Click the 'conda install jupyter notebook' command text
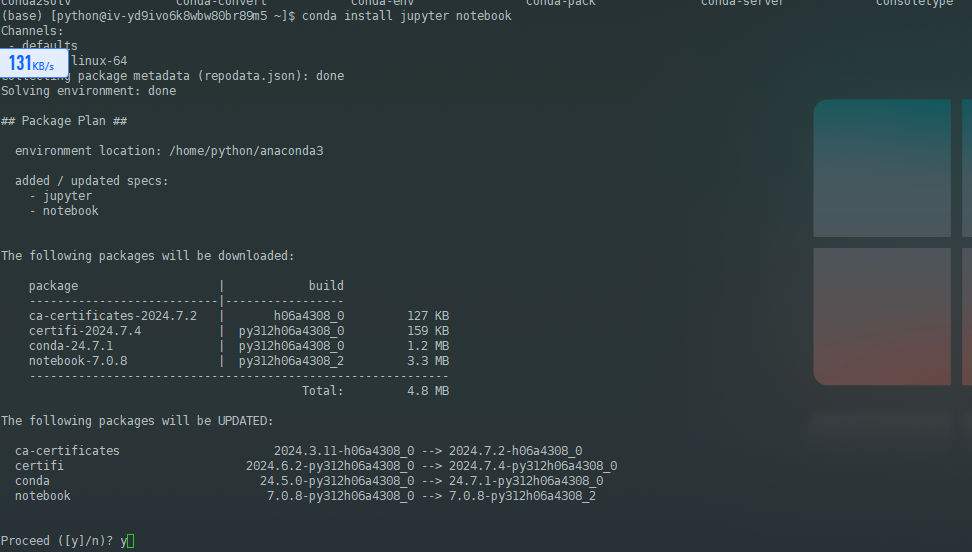 click(407, 16)
